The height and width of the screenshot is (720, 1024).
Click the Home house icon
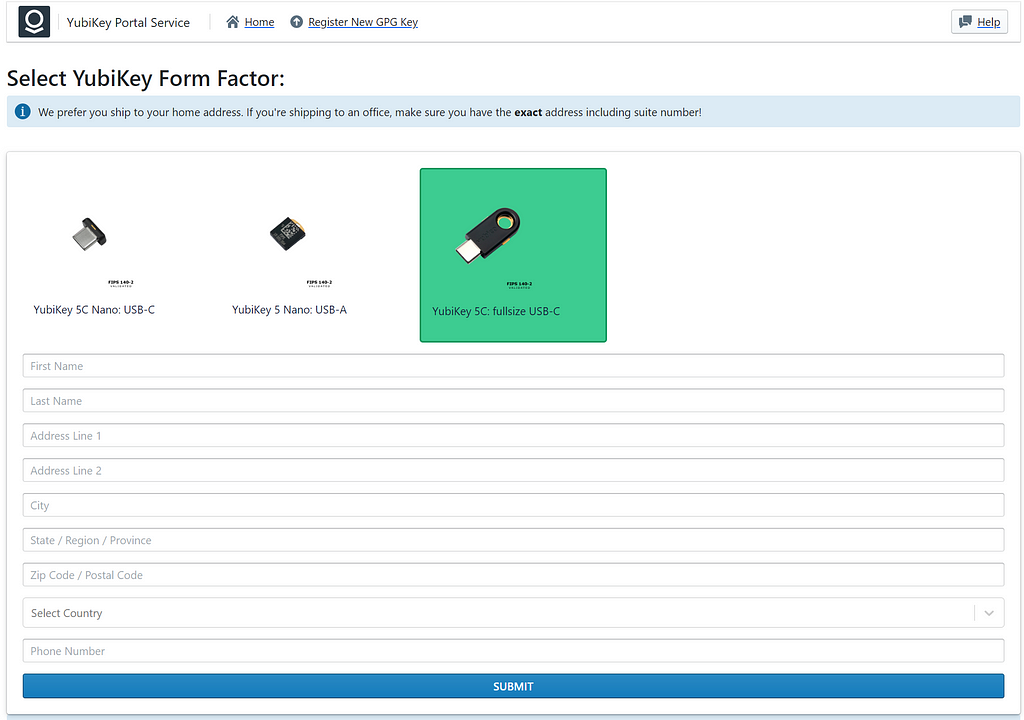point(232,22)
